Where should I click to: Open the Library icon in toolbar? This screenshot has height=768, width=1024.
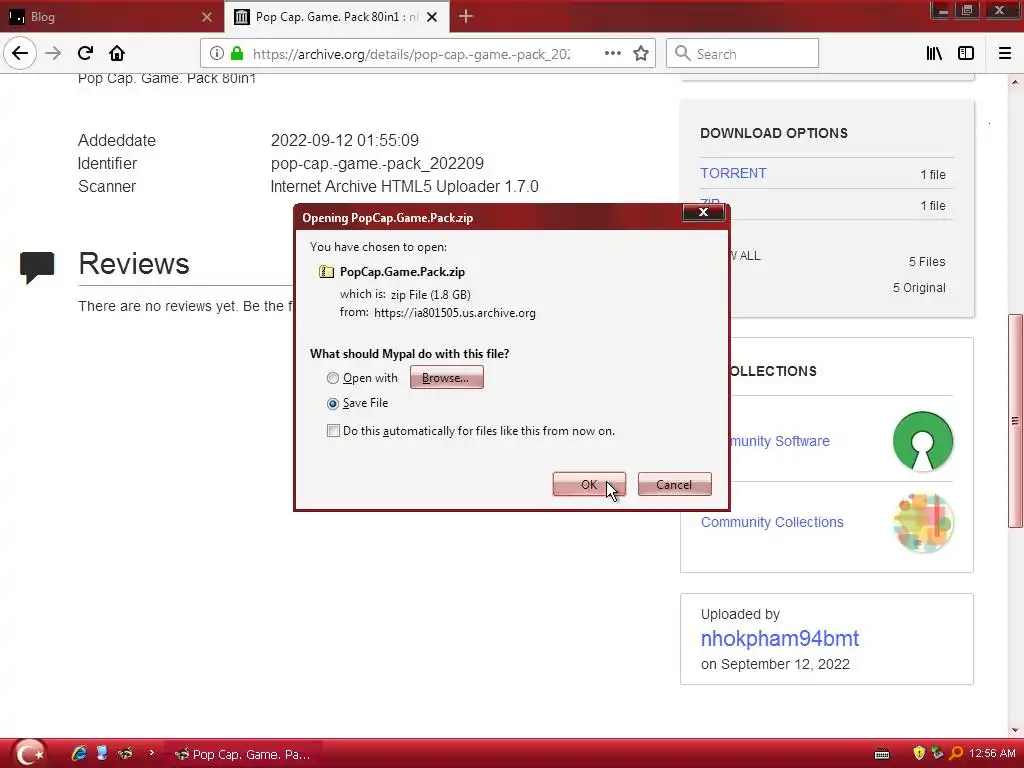(x=934, y=54)
